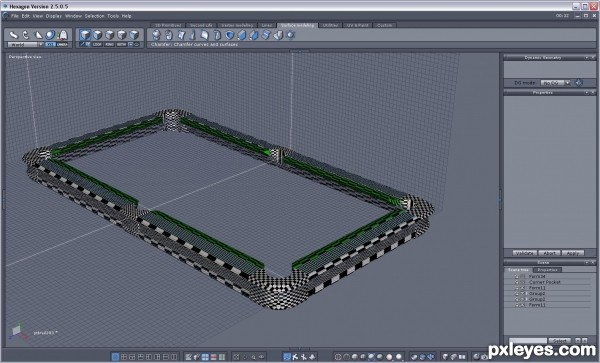Pick the first icon in the Surface modeling toolbar
The width and height of the screenshot is (600, 363).
[156, 35]
